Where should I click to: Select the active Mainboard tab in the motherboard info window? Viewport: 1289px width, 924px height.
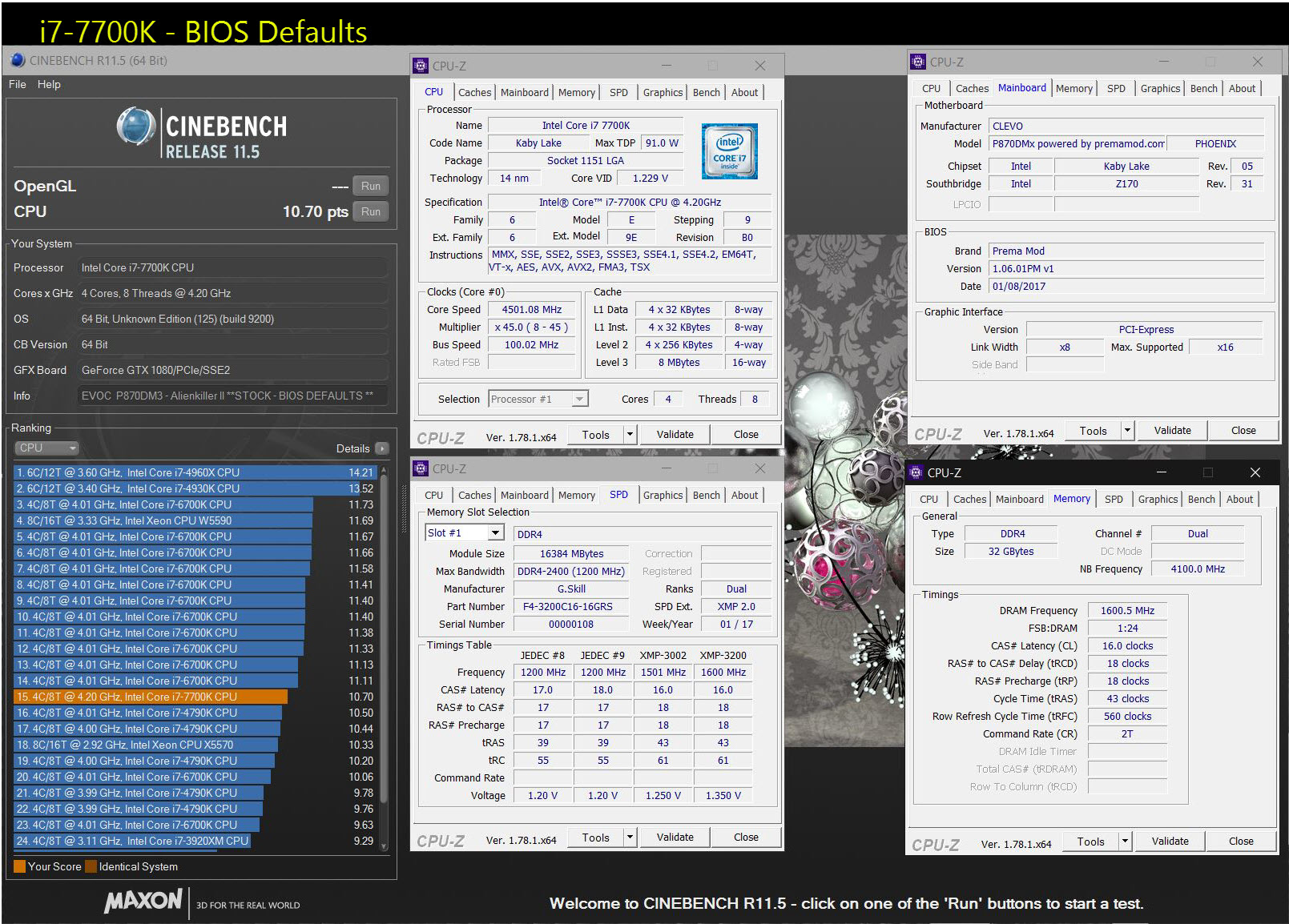1022,88
